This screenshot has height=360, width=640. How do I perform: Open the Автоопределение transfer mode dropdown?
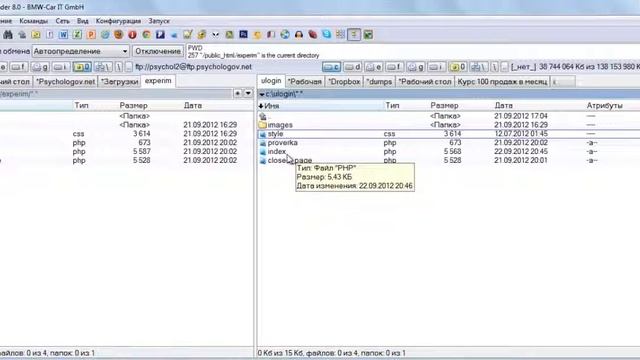(x=80, y=51)
